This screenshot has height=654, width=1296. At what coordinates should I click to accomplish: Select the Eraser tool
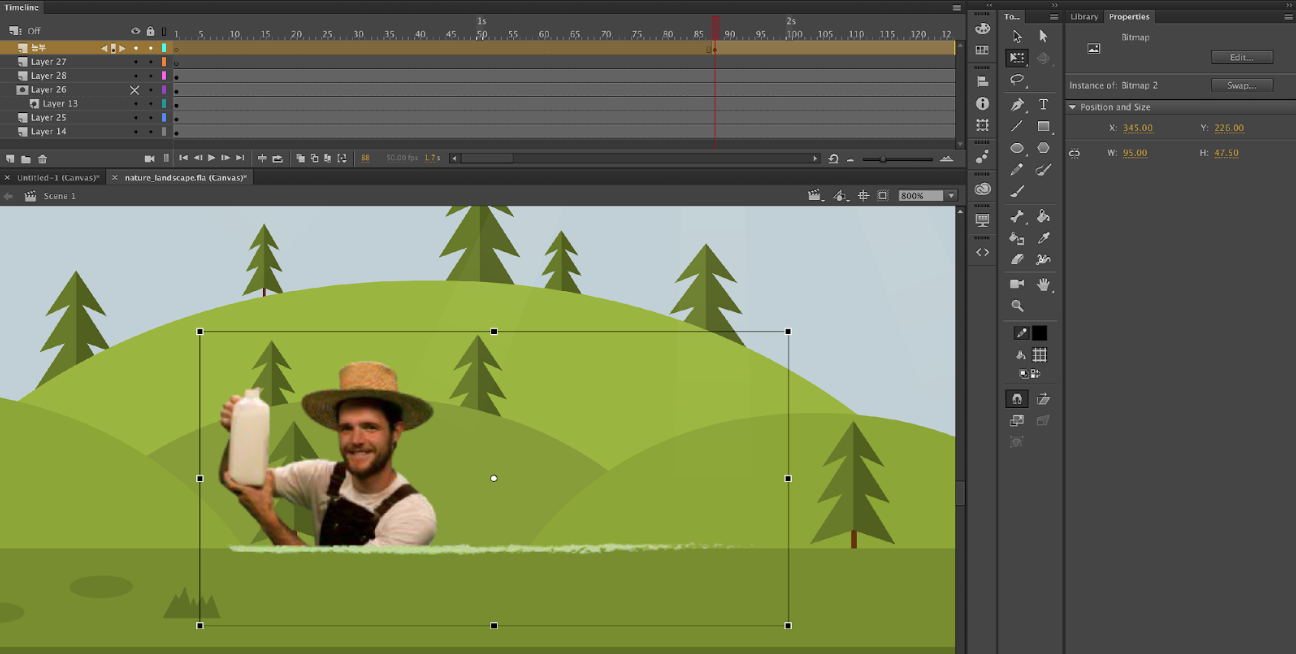pos(1017,260)
